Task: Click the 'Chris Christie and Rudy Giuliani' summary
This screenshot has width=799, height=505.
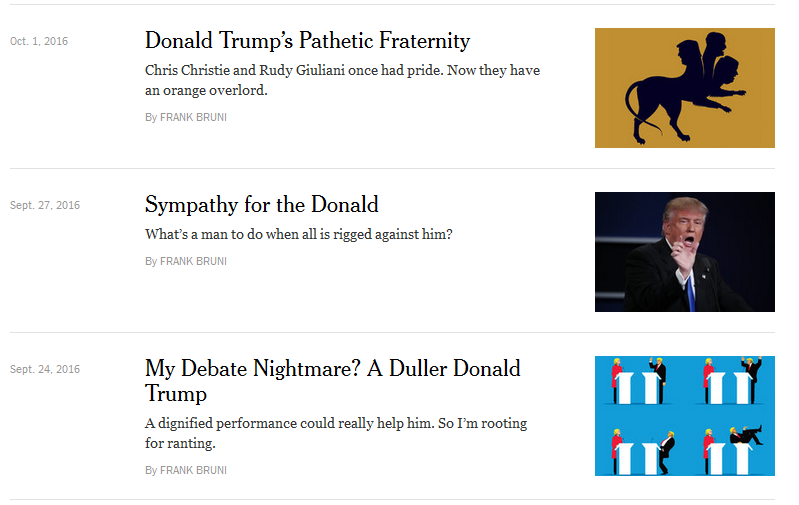Action: pyautogui.click(x=343, y=71)
